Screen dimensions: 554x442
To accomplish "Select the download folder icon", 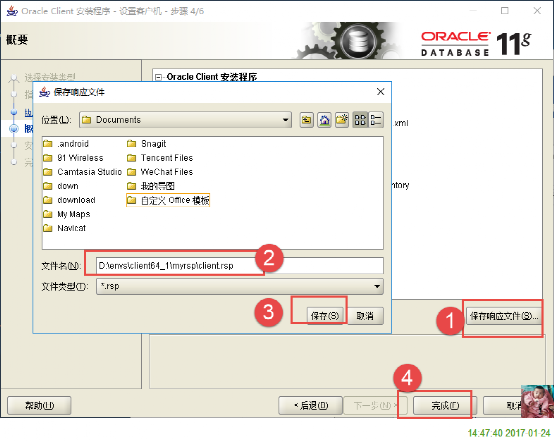I will click(48, 200).
